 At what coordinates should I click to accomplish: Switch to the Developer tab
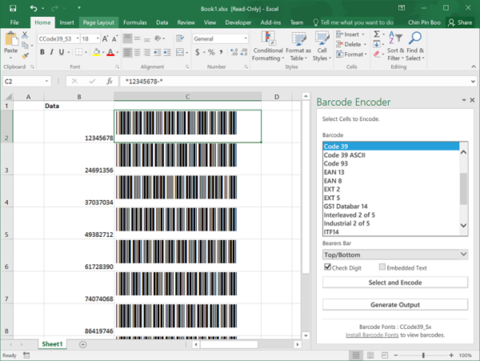(238, 22)
